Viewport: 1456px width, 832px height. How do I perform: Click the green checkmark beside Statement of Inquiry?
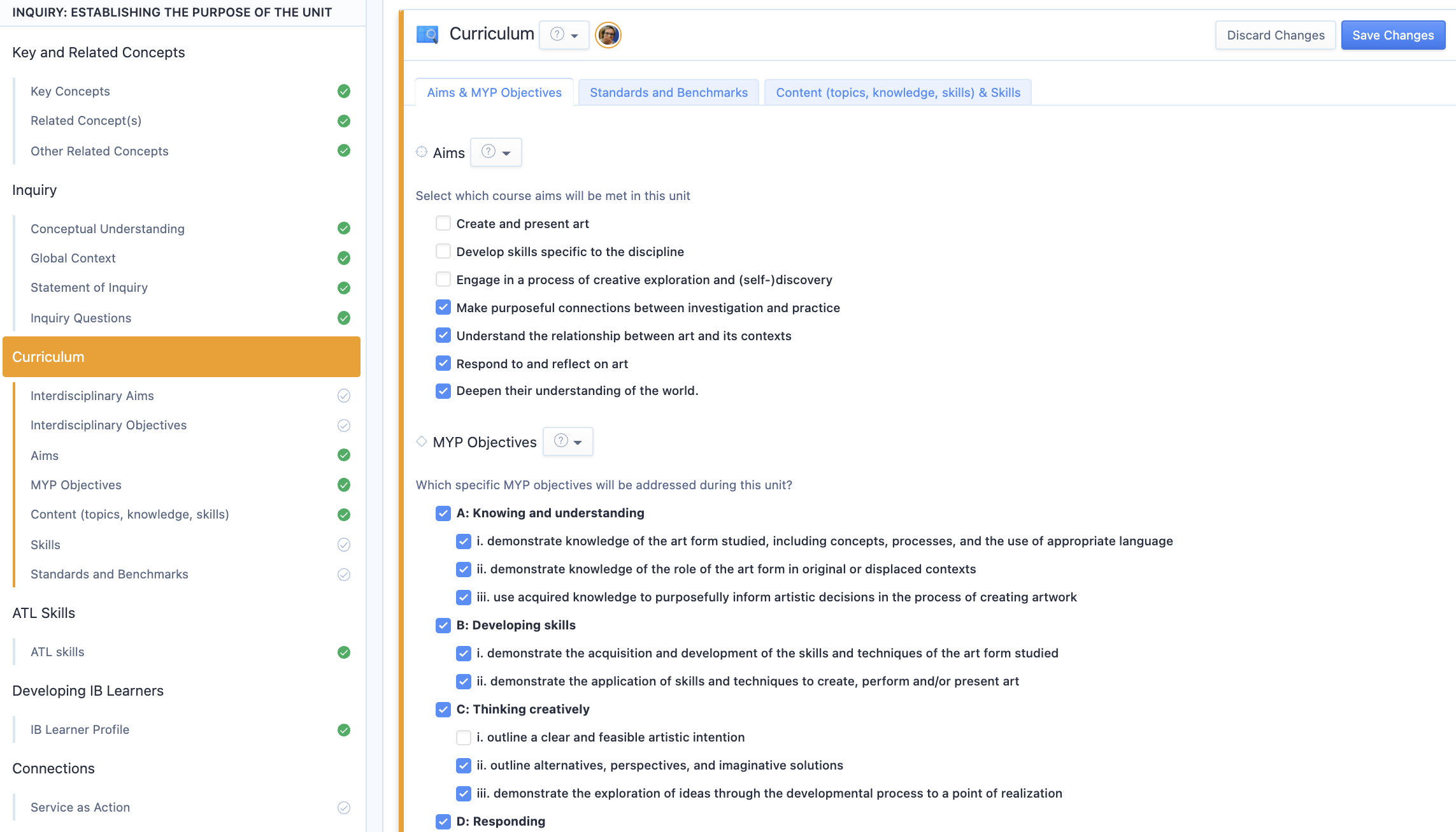coord(343,288)
